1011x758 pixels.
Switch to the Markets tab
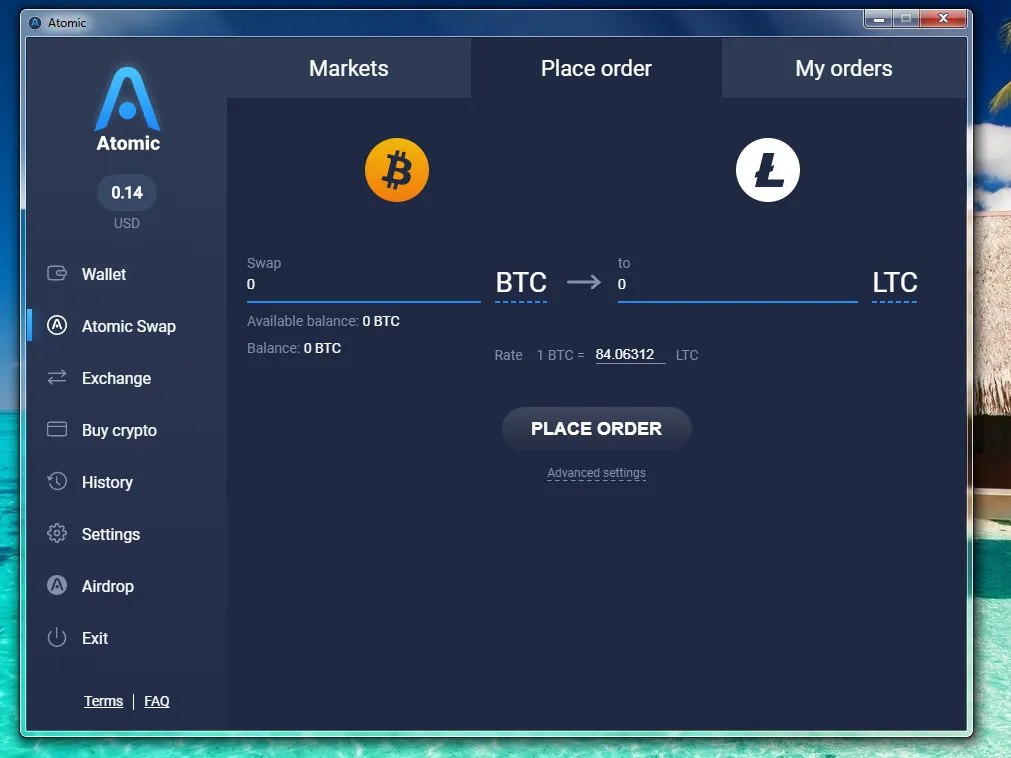tap(349, 68)
